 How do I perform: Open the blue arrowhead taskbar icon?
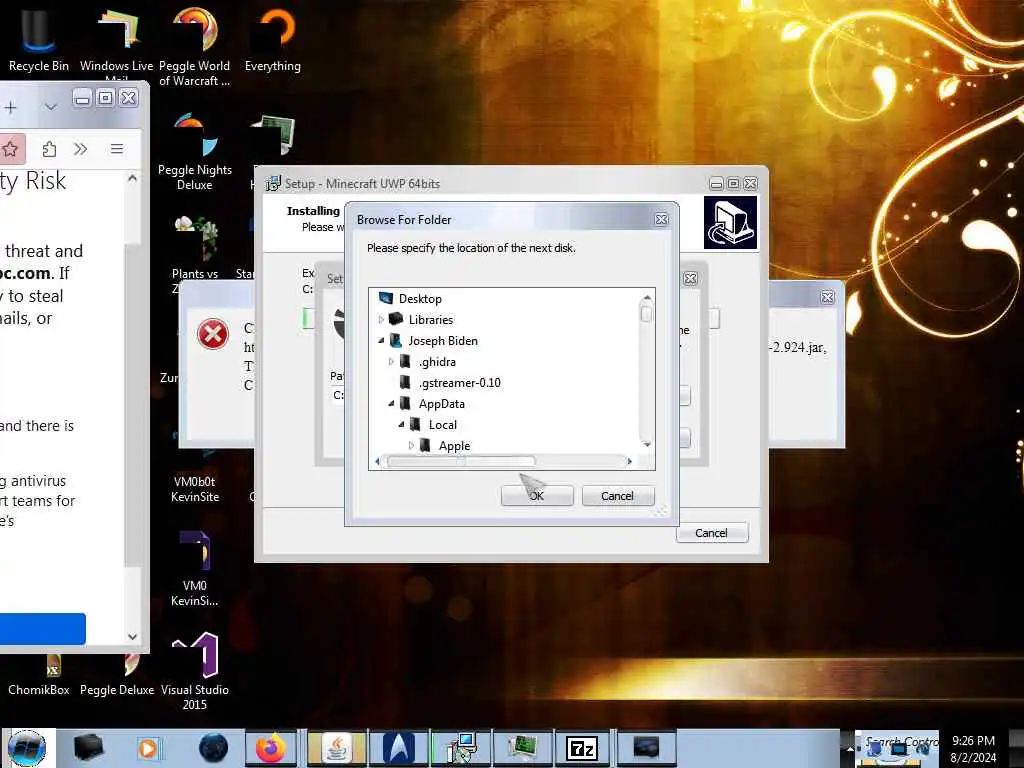click(398, 748)
